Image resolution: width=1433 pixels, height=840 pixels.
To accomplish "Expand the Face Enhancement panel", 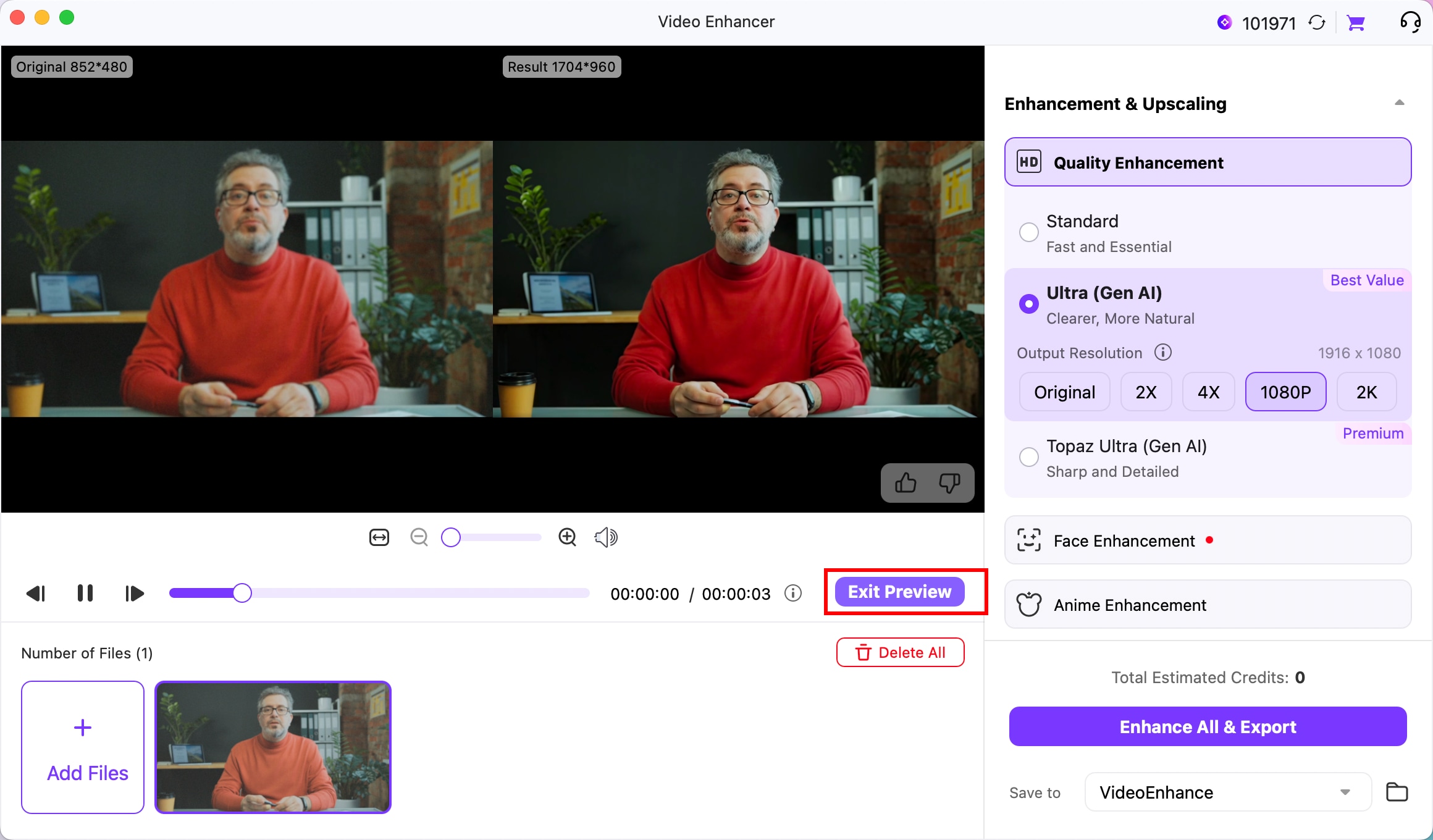I will [1208, 540].
